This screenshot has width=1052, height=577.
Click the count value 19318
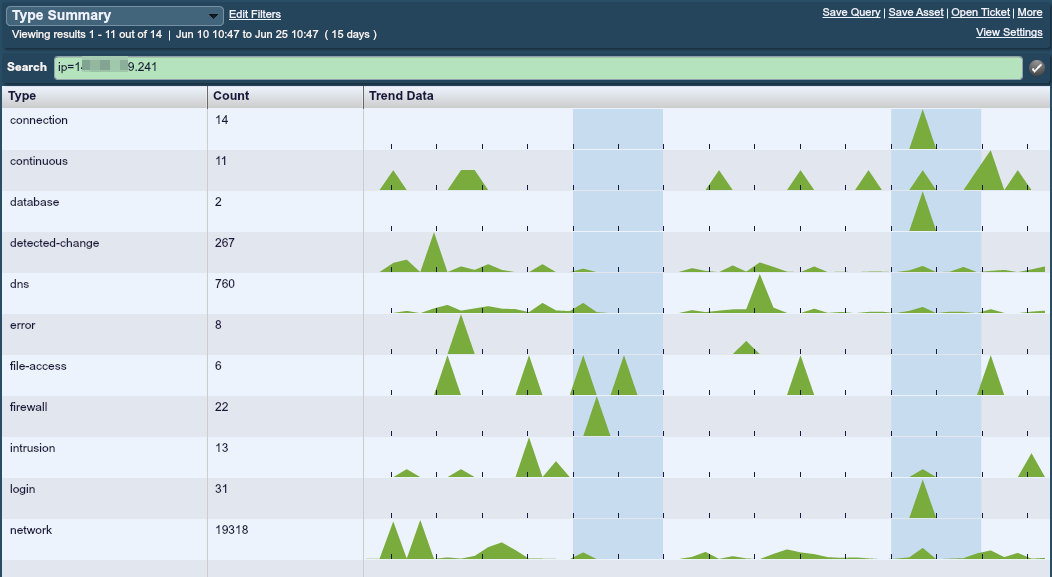coord(231,530)
